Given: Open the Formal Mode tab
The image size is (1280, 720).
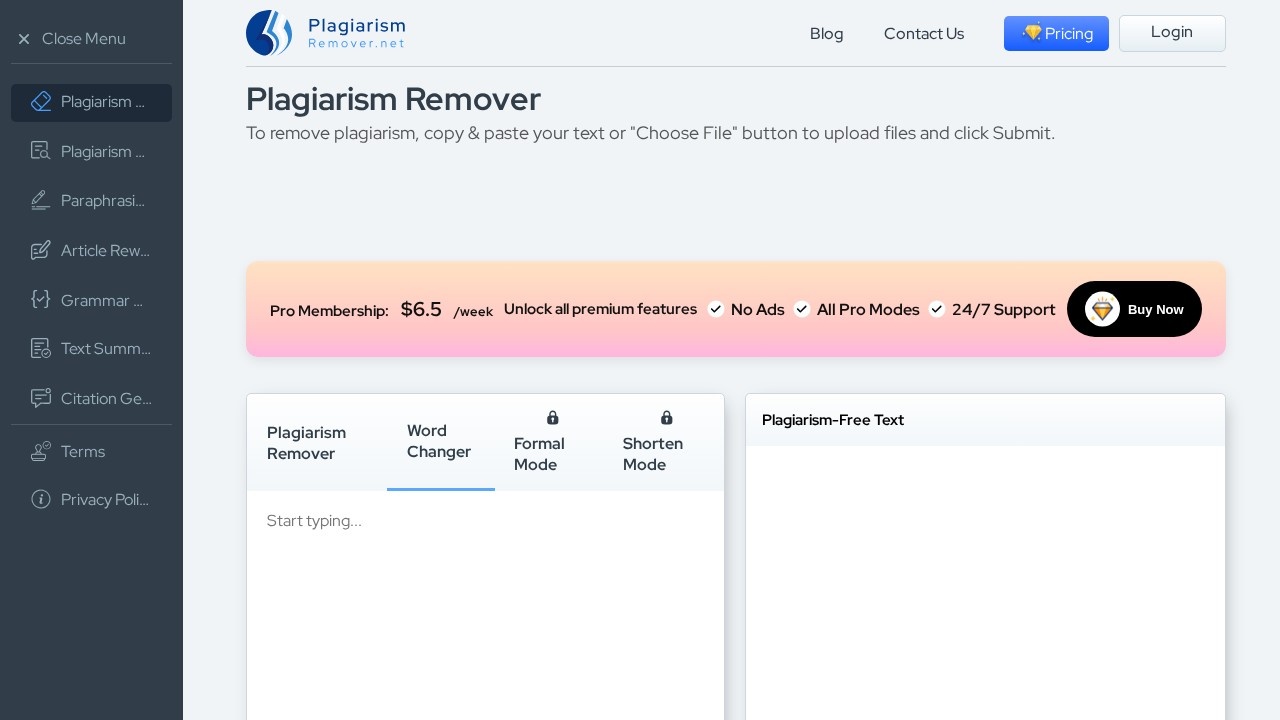Looking at the screenshot, I should (x=551, y=443).
